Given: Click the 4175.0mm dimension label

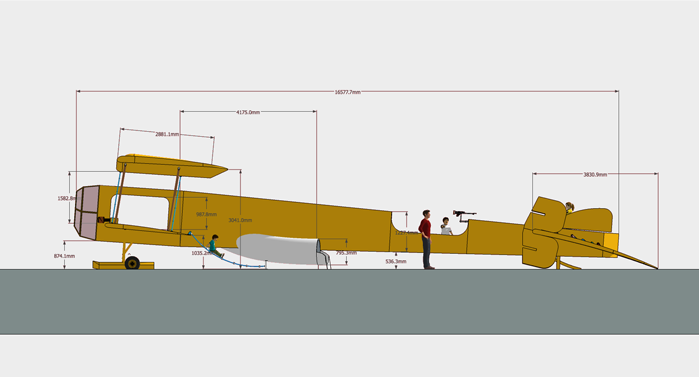Looking at the screenshot, I should click(x=248, y=112).
